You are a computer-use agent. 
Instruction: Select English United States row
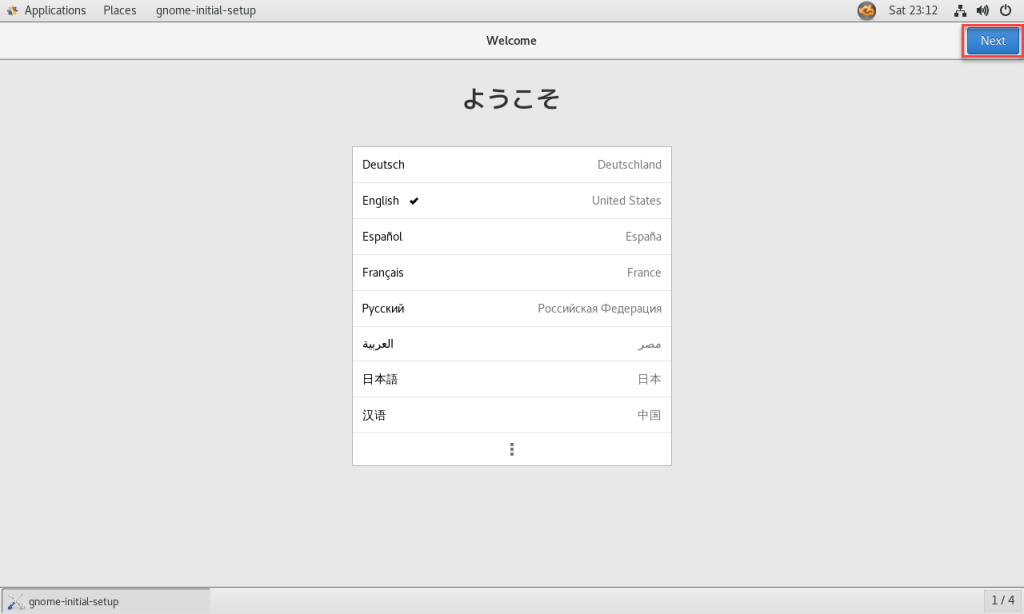(x=511, y=201)
